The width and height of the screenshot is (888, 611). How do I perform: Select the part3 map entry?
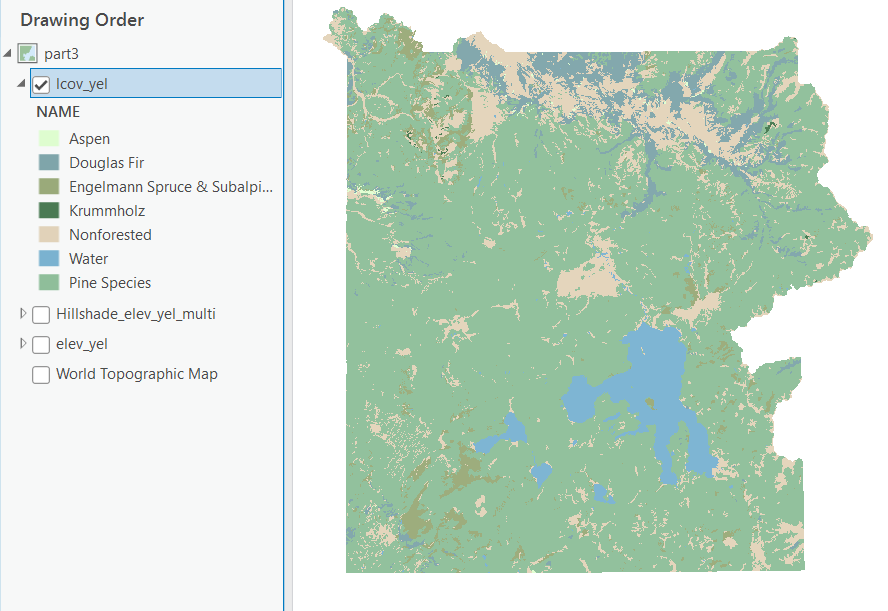coord(61,54)
